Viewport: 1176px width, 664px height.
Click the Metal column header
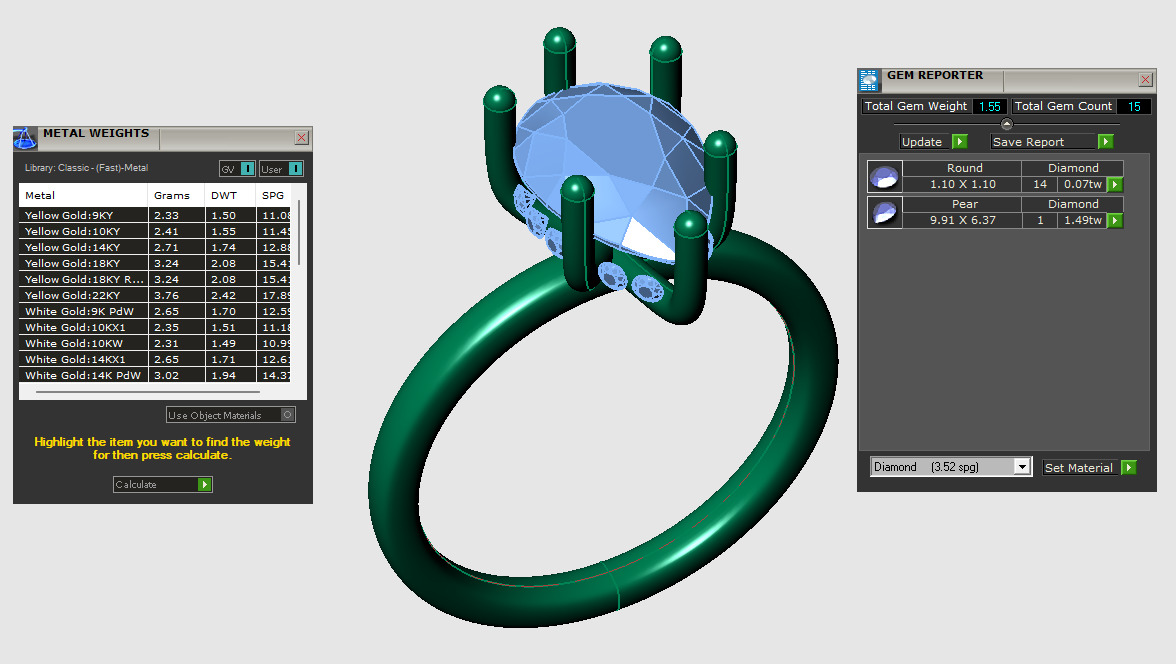[83, 195]
